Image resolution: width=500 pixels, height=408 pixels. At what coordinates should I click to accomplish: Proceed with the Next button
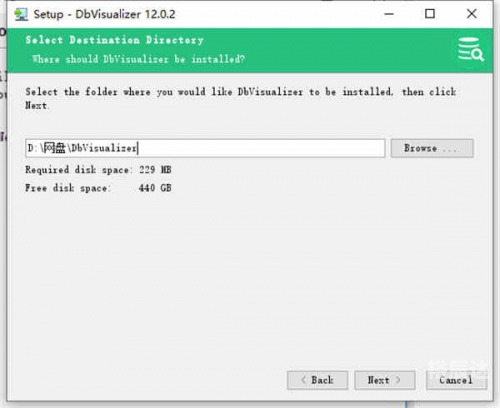pos(385,380)
